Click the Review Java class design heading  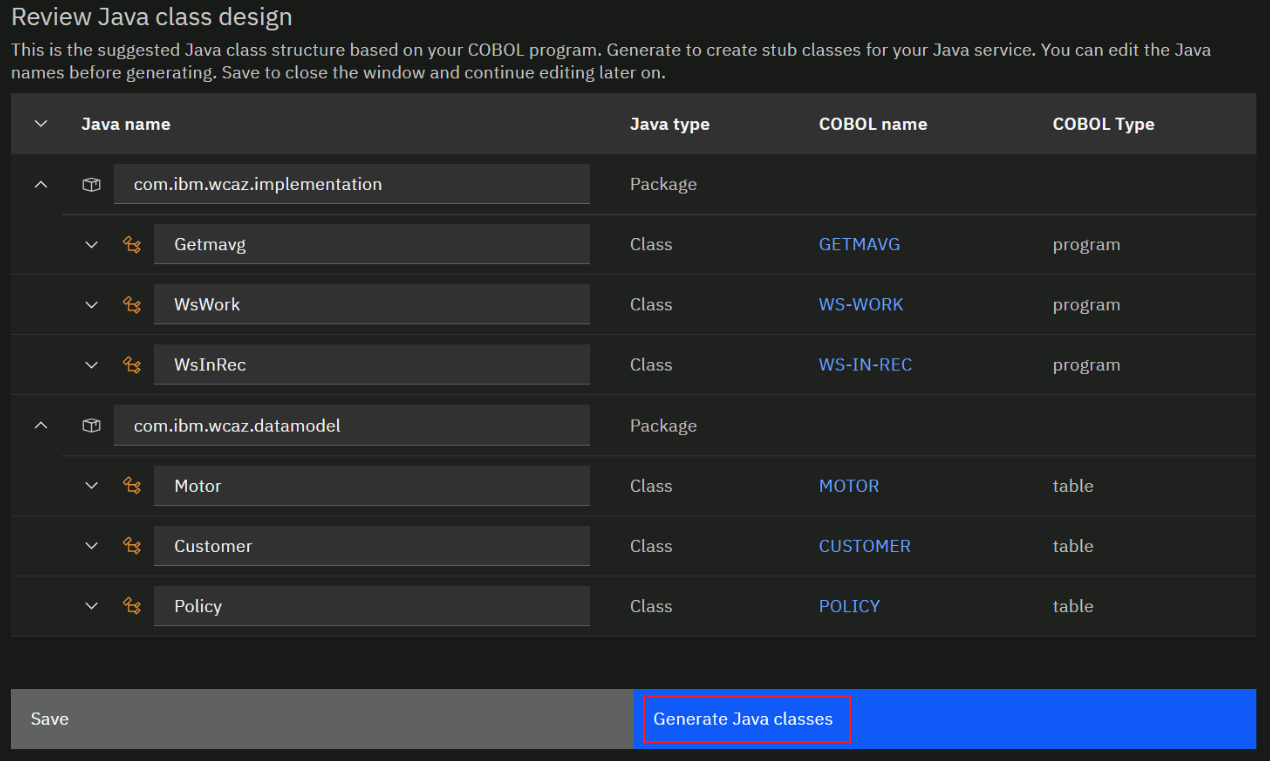point(152,17)
